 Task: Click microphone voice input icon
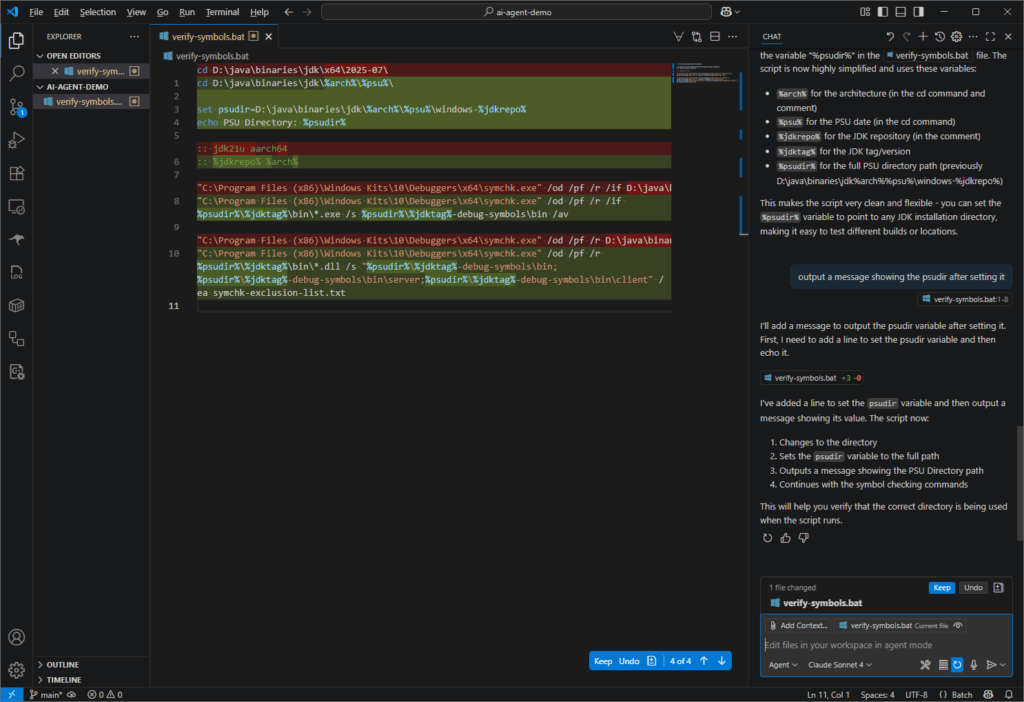[973, 665]
